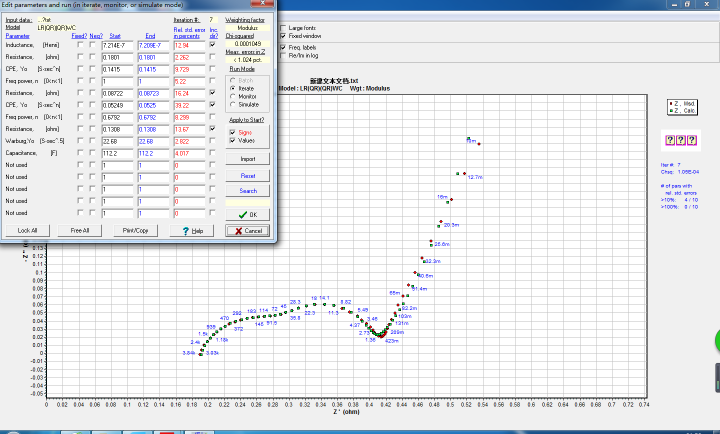The width and height of the screenshot is (720, 434).
Task: Click the Free All button
Action: 80,231
